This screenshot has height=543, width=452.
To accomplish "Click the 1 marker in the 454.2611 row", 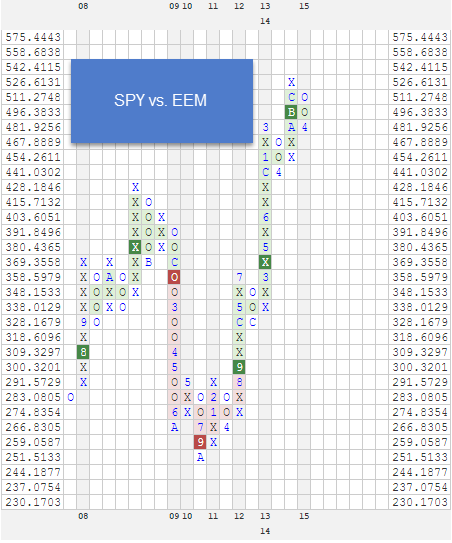I will point(265,157).
